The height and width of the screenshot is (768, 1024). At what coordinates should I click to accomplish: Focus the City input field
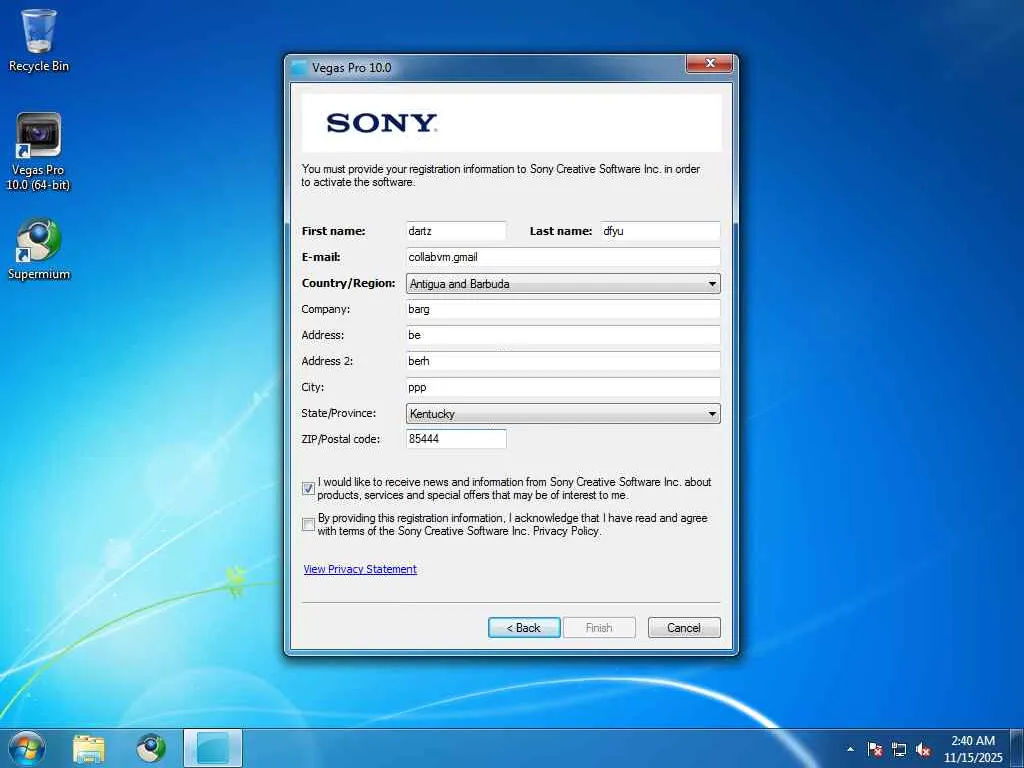[x=563, y=387]
